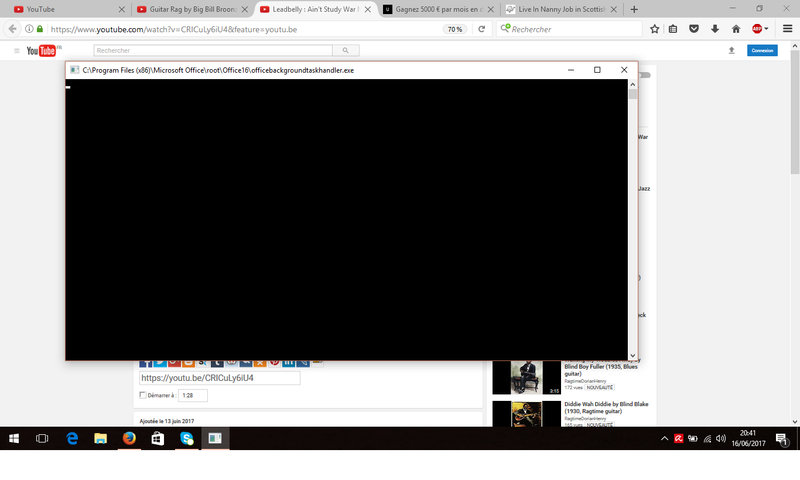Open the Firefox downloads arrow

tap(715, 29)
